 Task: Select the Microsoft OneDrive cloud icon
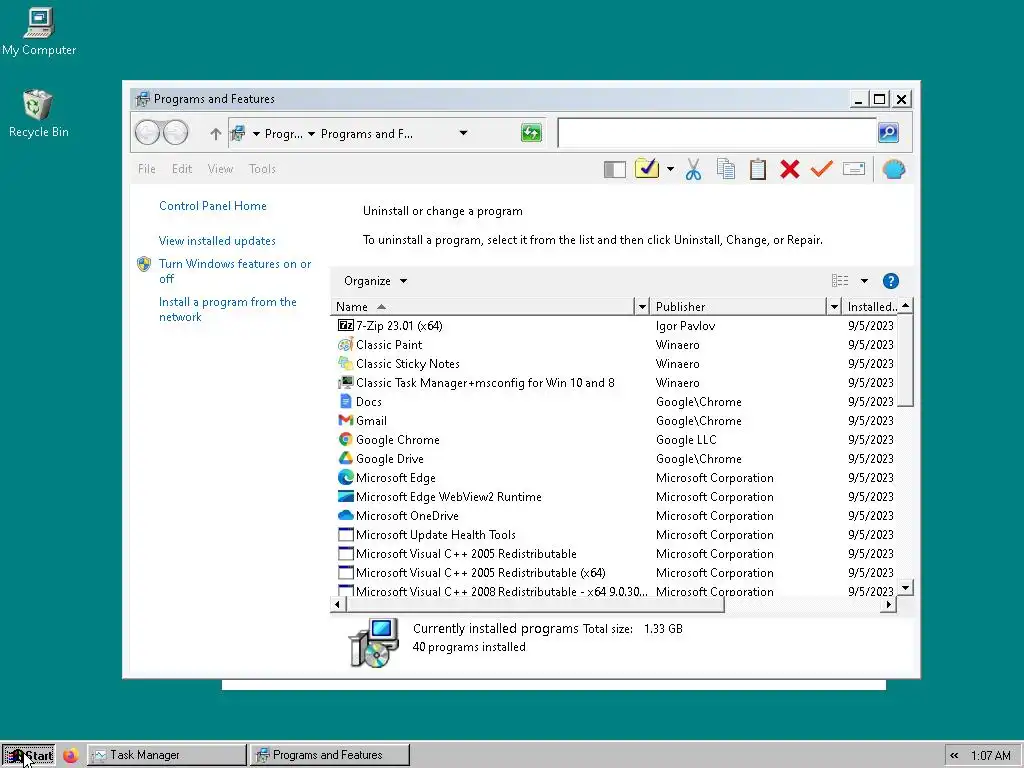click(x=345, y=515)
